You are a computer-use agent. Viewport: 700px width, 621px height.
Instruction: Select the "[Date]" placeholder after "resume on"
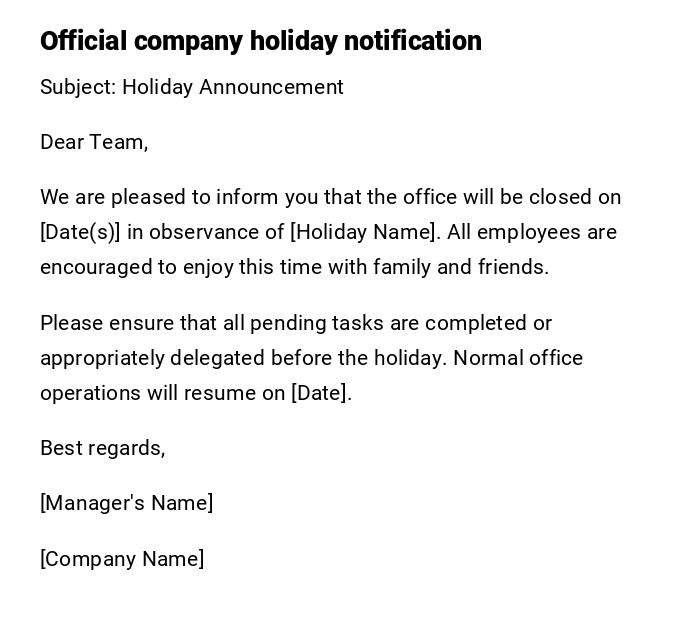pyautogui.click(x=321, y=393)
